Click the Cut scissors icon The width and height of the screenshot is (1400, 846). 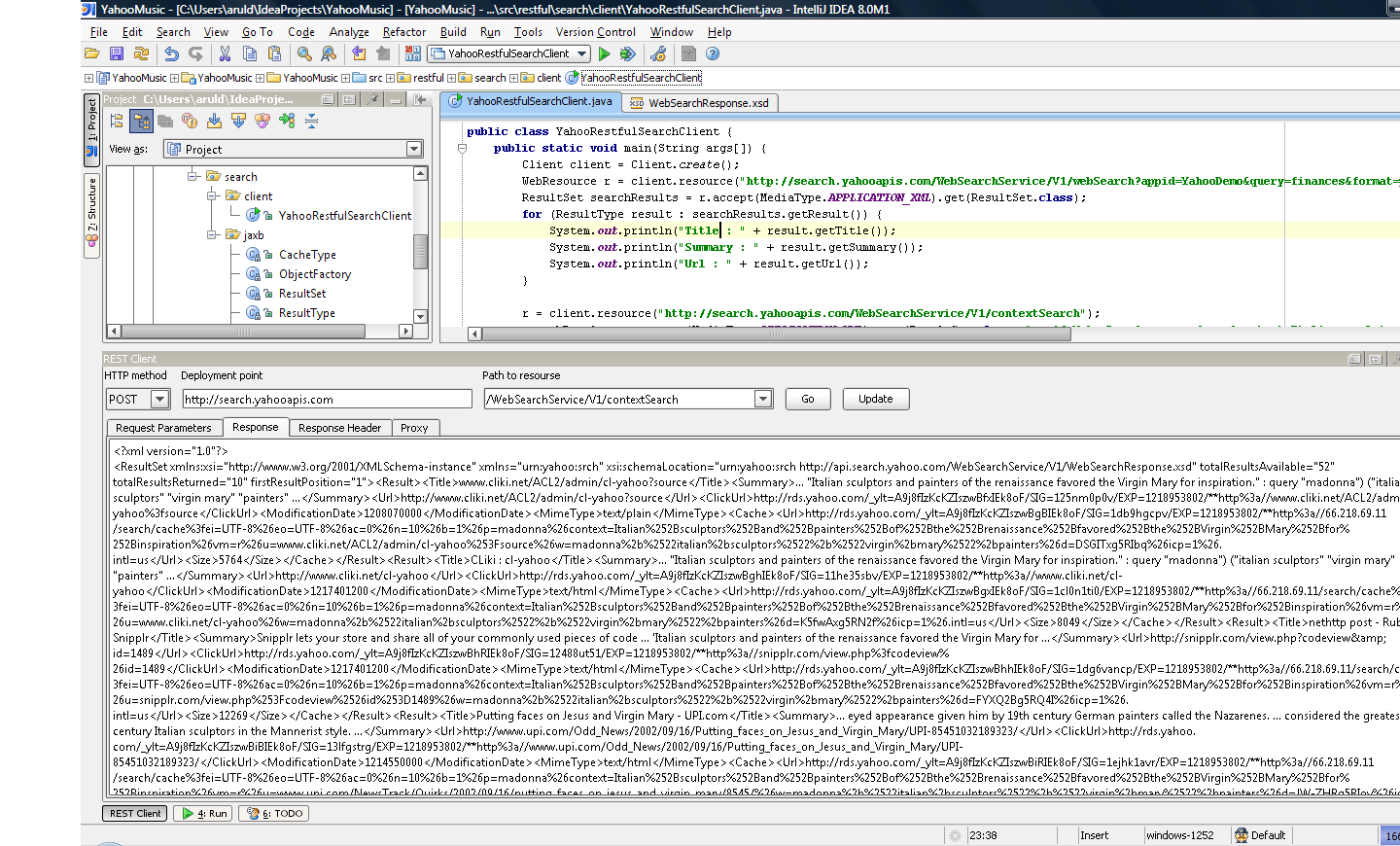(x=225, y=54)
